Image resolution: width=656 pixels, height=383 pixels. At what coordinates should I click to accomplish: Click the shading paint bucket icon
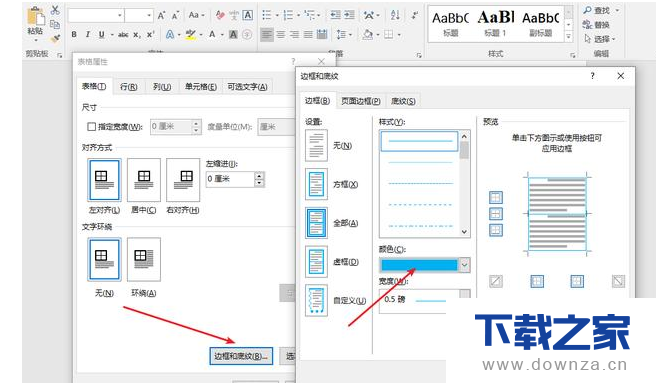(368, 34)
